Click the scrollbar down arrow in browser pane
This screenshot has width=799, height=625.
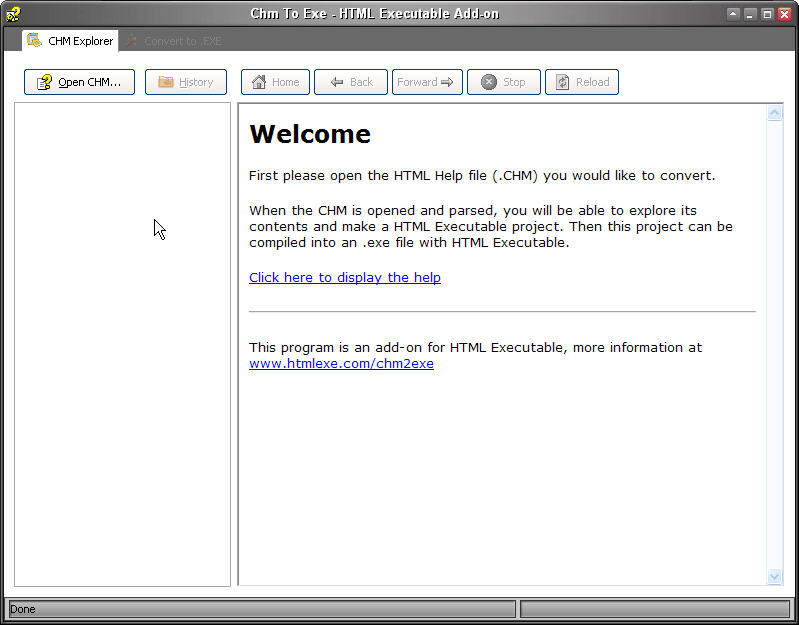pos(775,577)
